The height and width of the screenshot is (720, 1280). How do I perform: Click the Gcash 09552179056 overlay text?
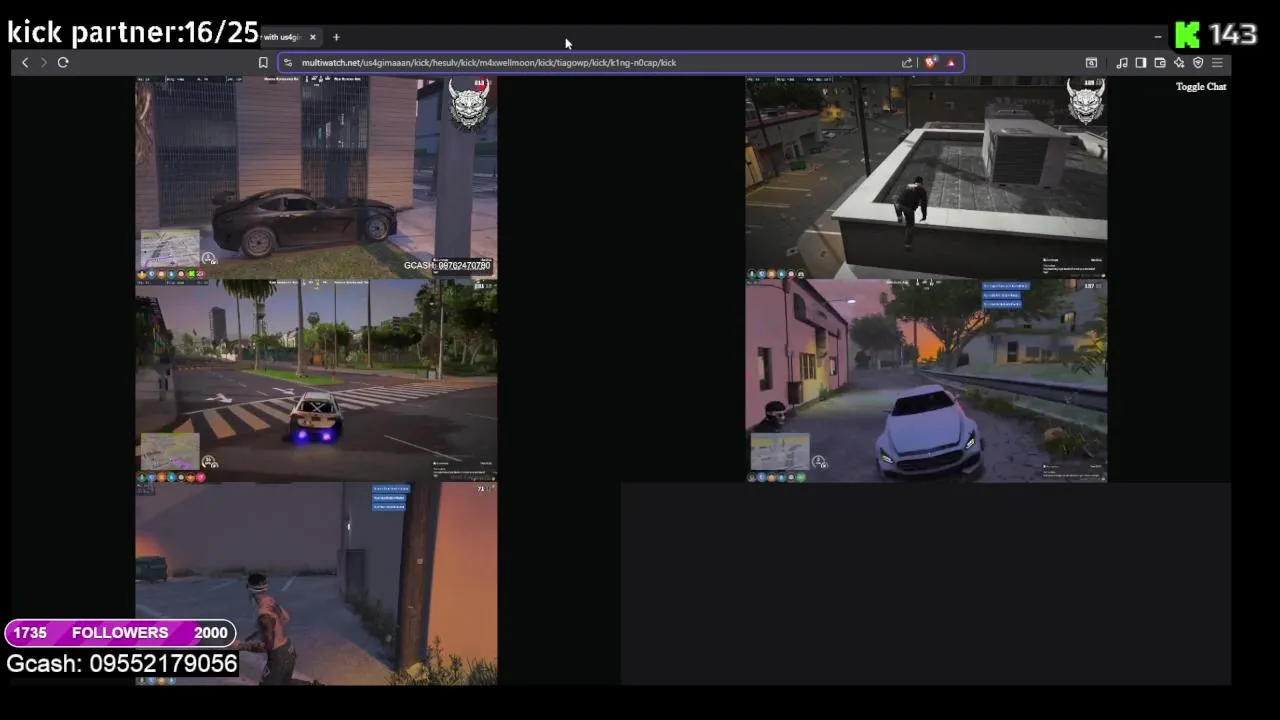122,664
